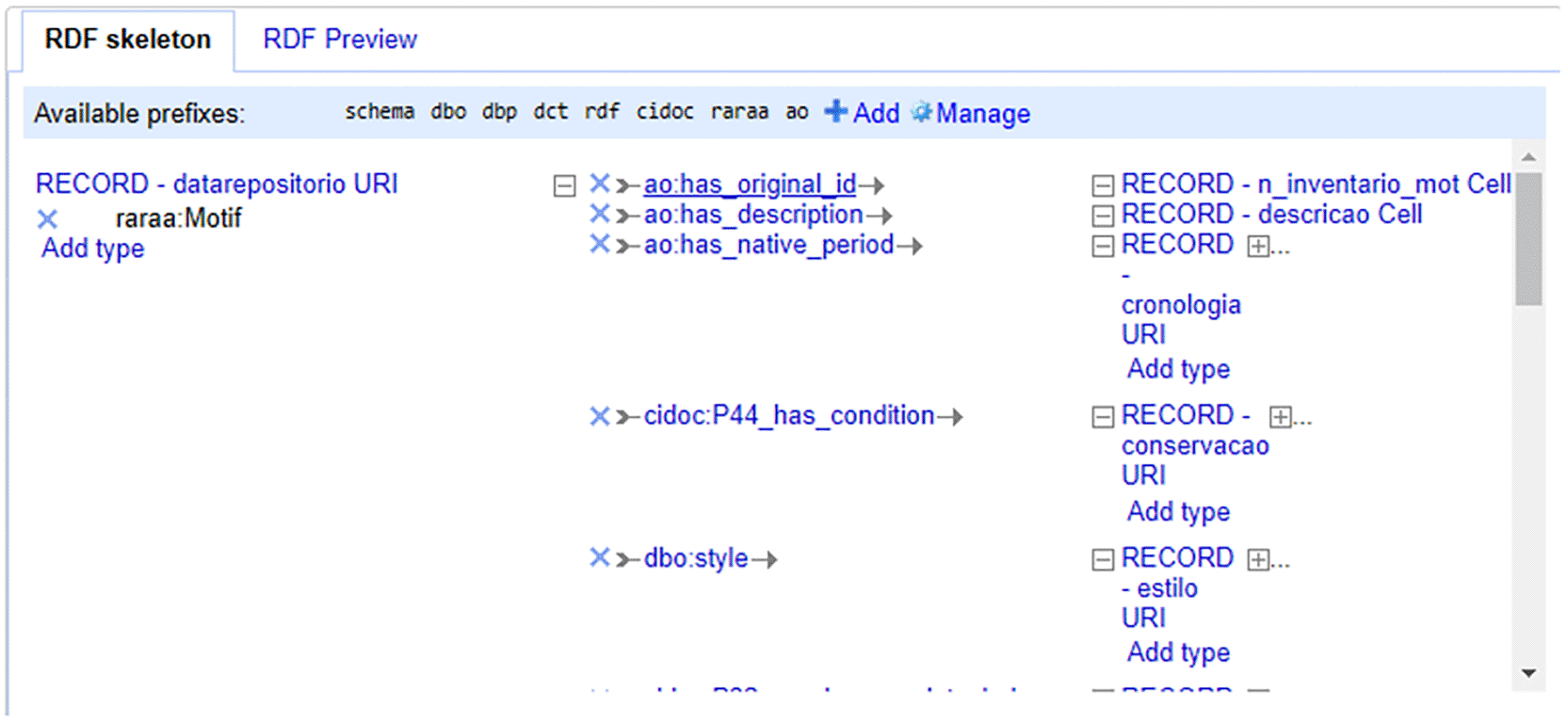This screenshot has height=722, width=1568.
Task: Open RECORD - n_inventario_mot Cell node
Action: 1317,184
